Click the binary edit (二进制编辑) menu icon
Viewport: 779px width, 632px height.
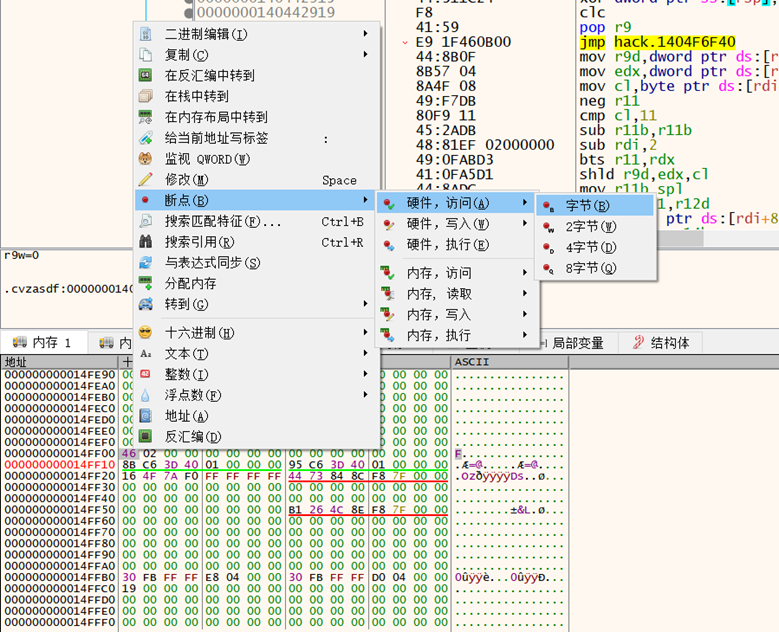click(x=146, y=34)
